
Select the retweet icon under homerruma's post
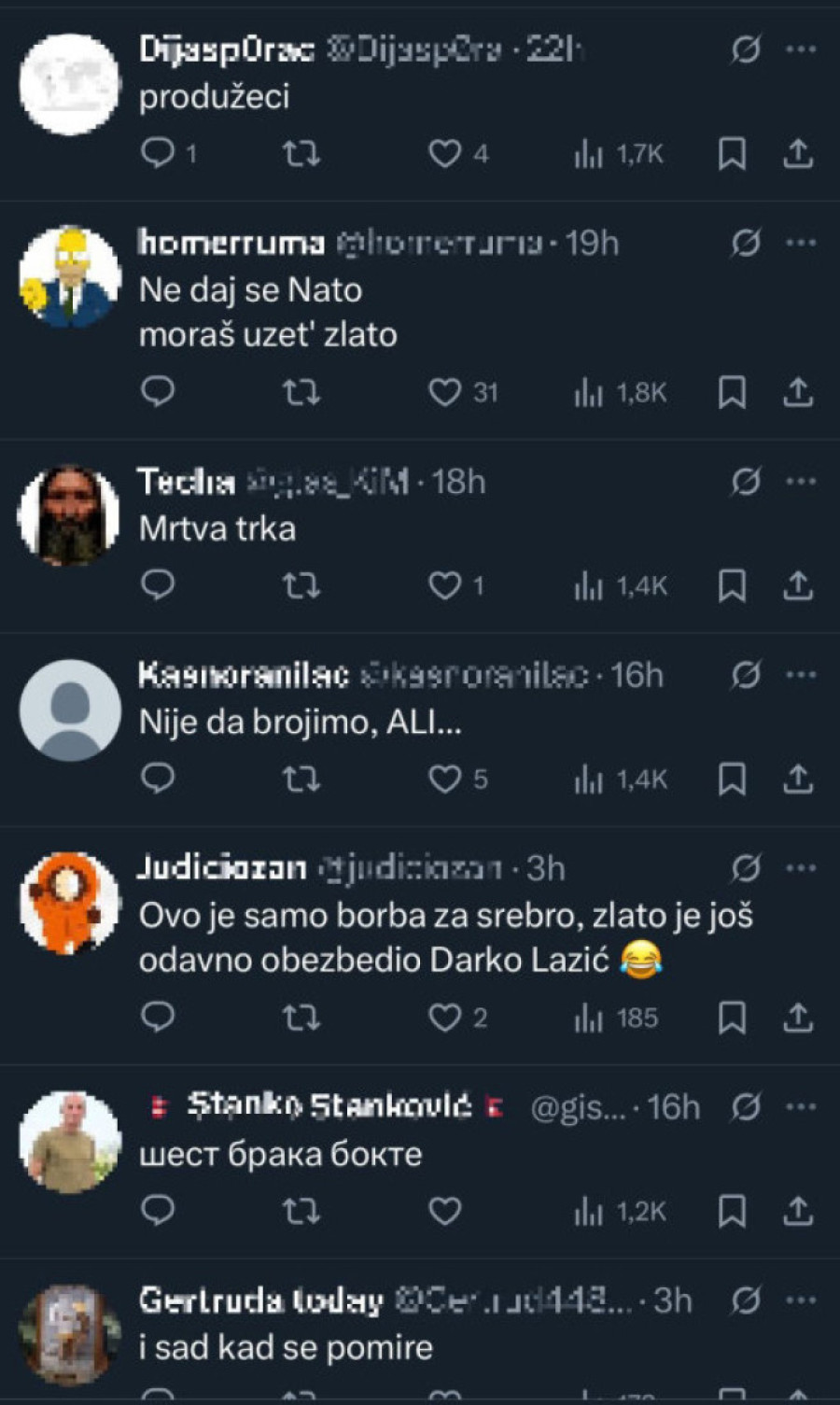(x=302, y=393)
